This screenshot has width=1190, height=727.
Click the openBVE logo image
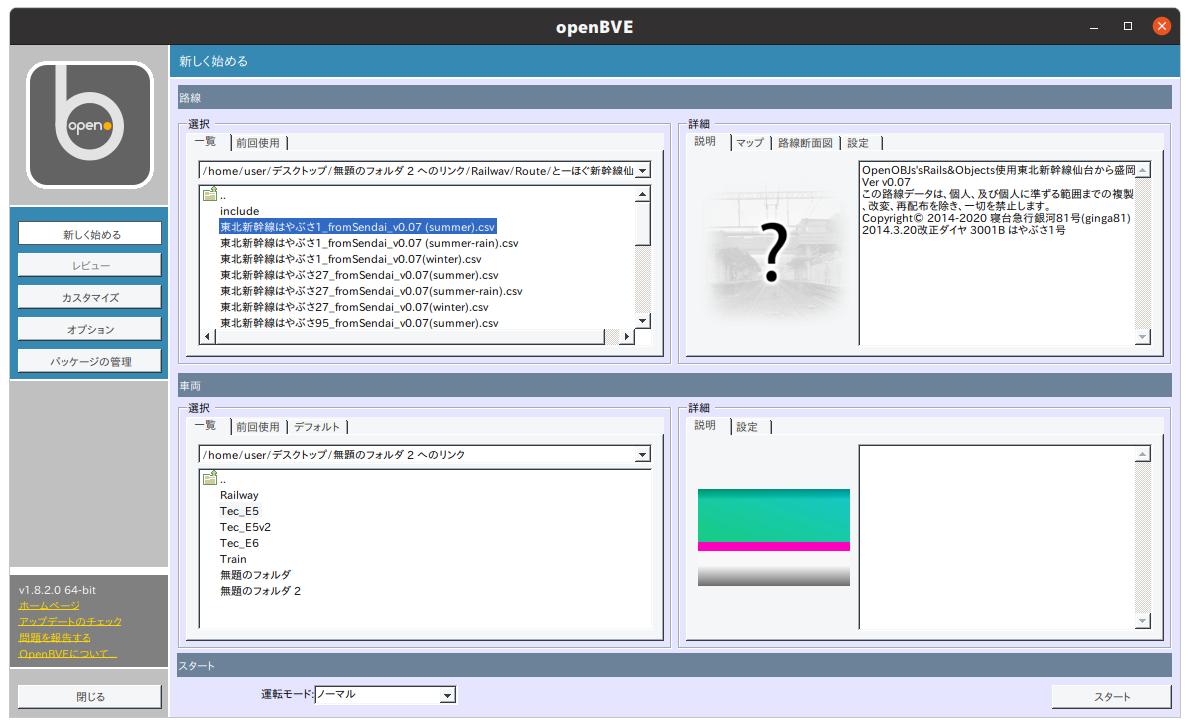90,125
